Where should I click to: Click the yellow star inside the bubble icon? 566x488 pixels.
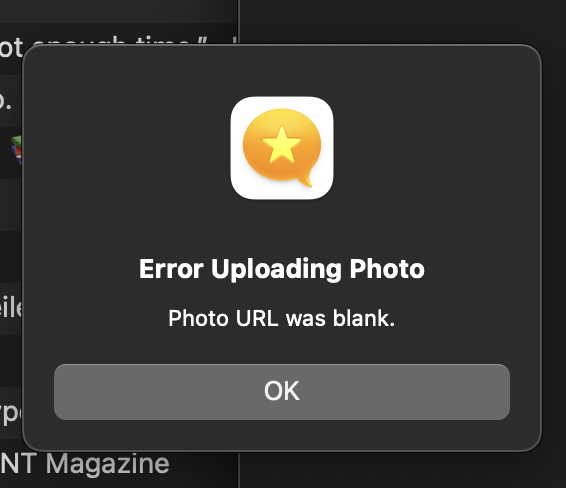[x=282, y=144]
